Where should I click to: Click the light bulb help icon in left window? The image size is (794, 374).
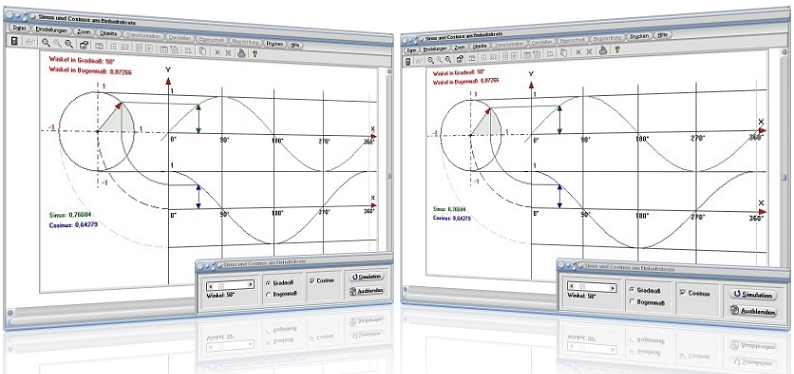coord(255,52)
